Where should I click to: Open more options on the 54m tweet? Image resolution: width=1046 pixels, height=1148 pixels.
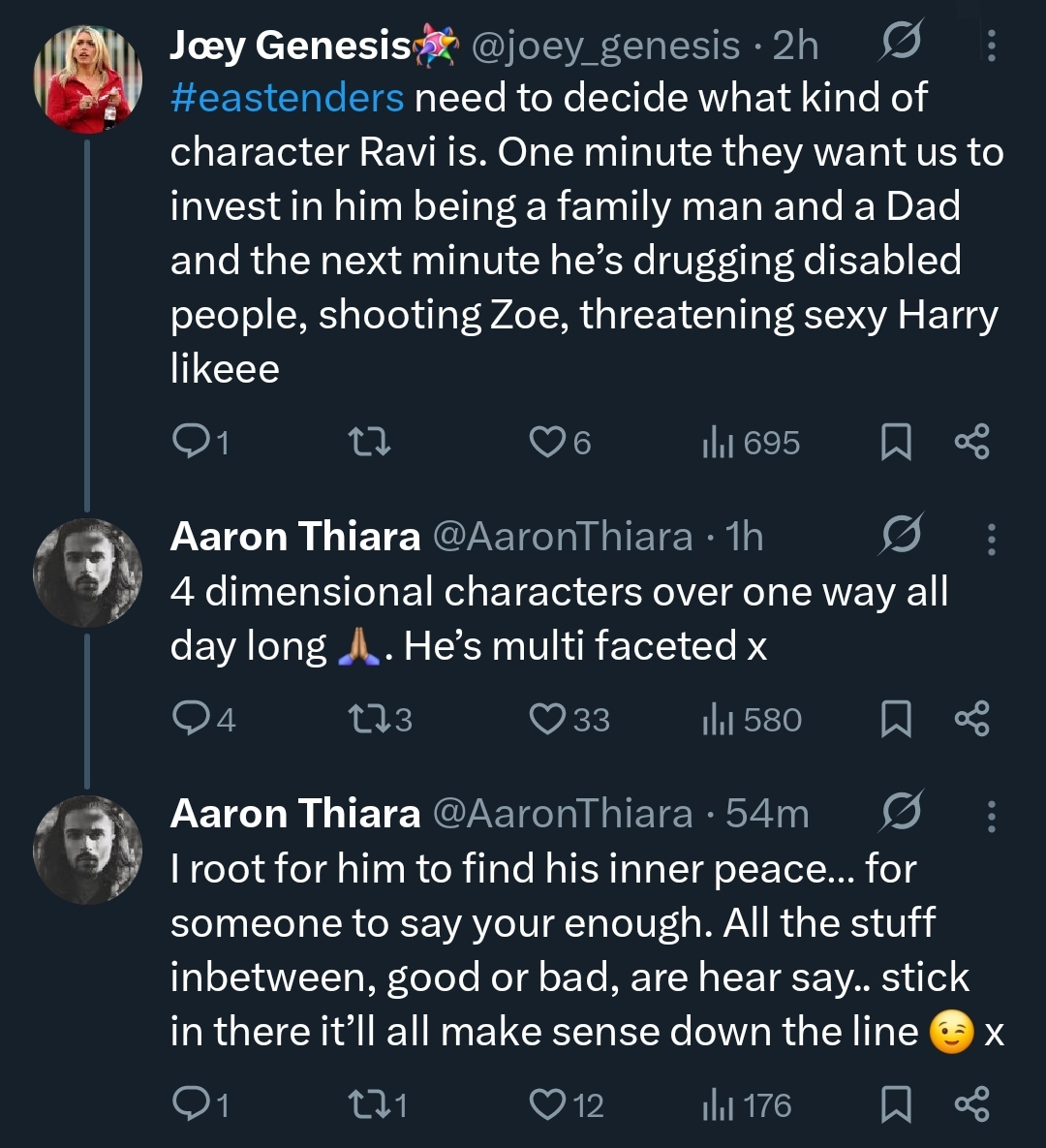click(x=991, y=816)
